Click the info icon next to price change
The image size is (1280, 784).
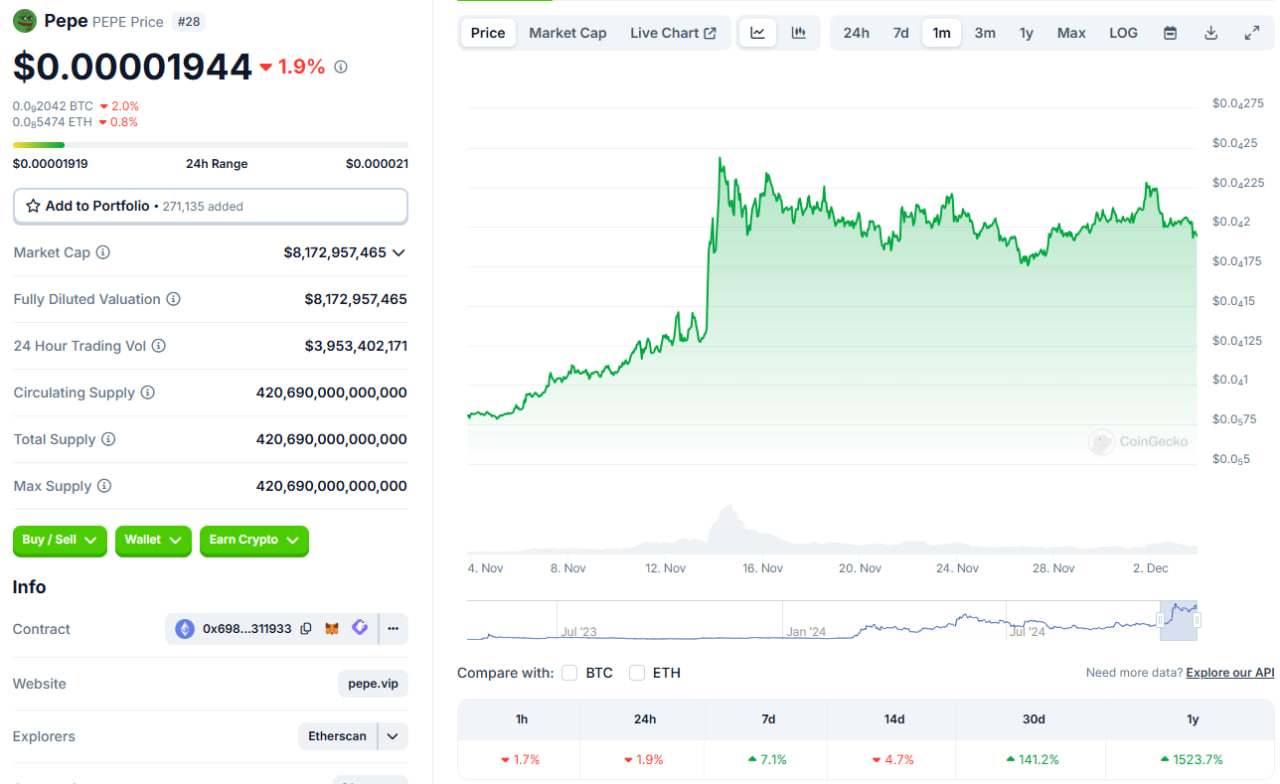click(x=340, y=67)
